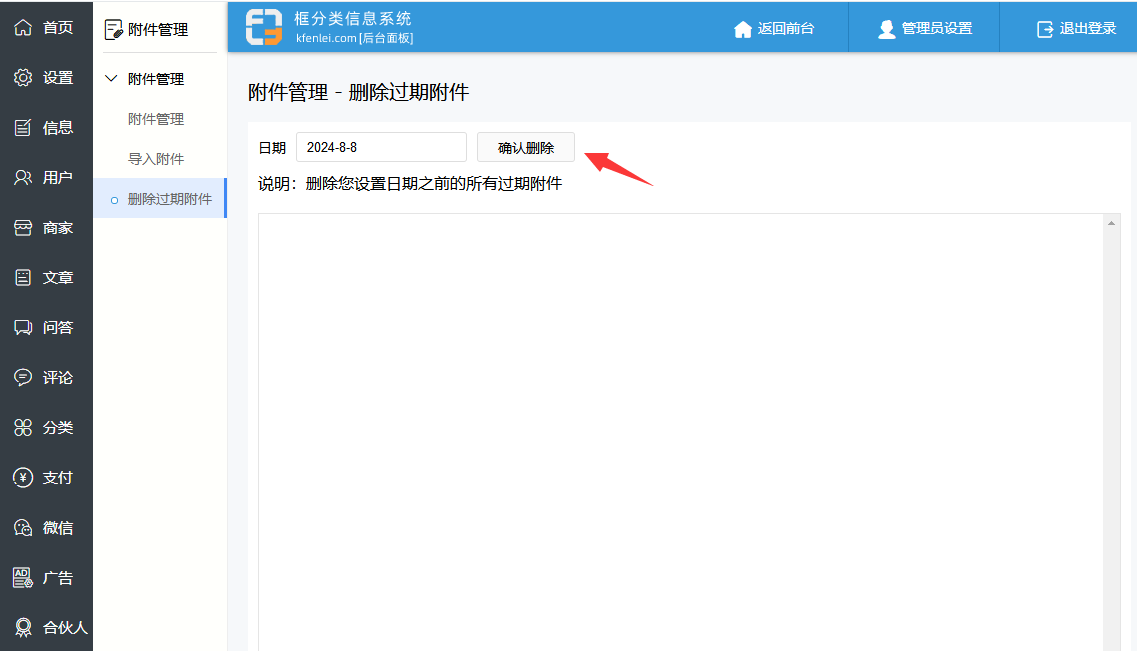The height and width of the screenshot is (651, 1137).
Task: Open 设置 via the gear icon
Action: (23, 77)
